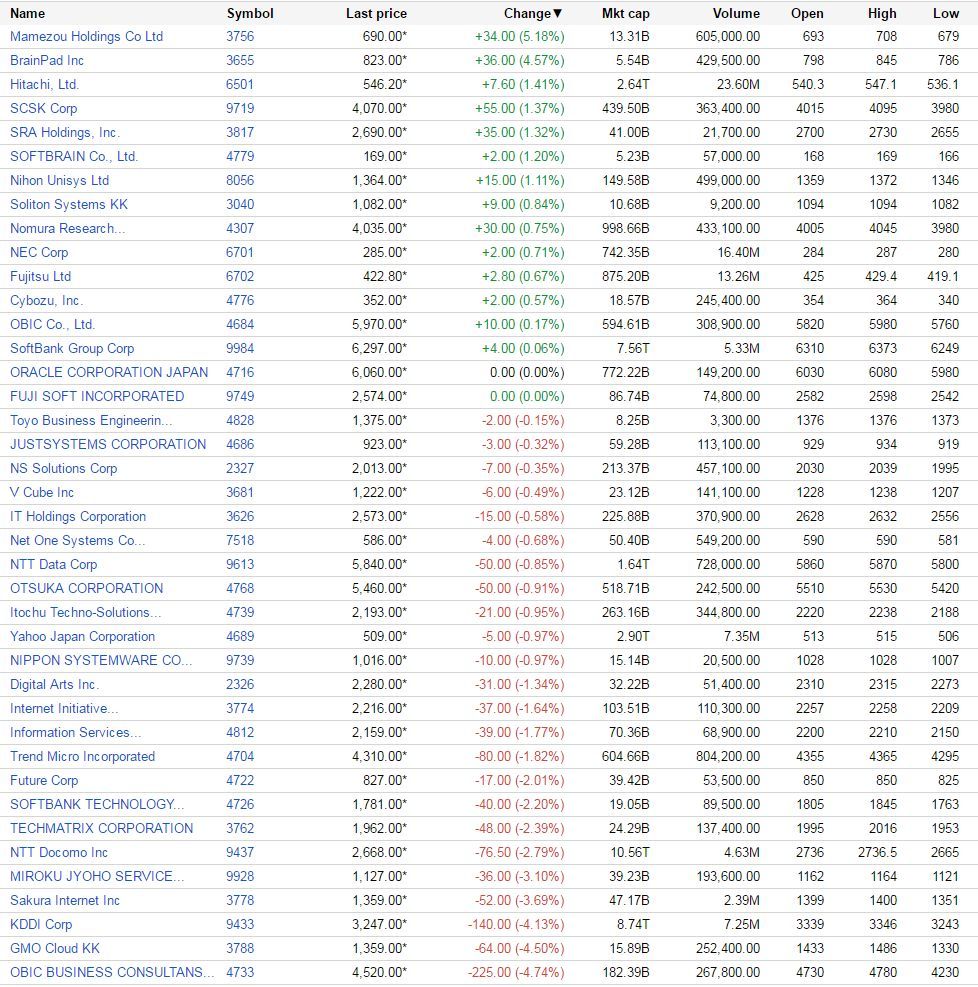Open Mamezou Holdings Co Ltd link
Screen dimensions: 978x987
(x=87, y=37)
